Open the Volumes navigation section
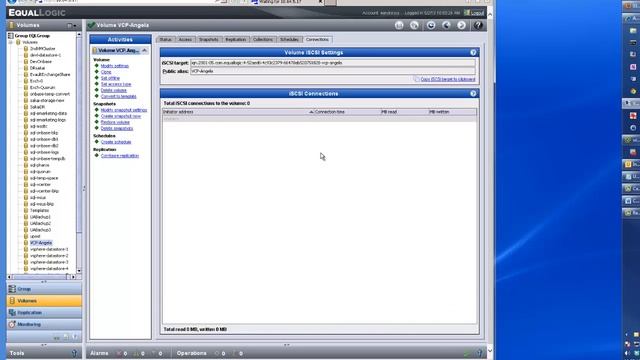This screenshot has width=640, height=360. point(44,301)
